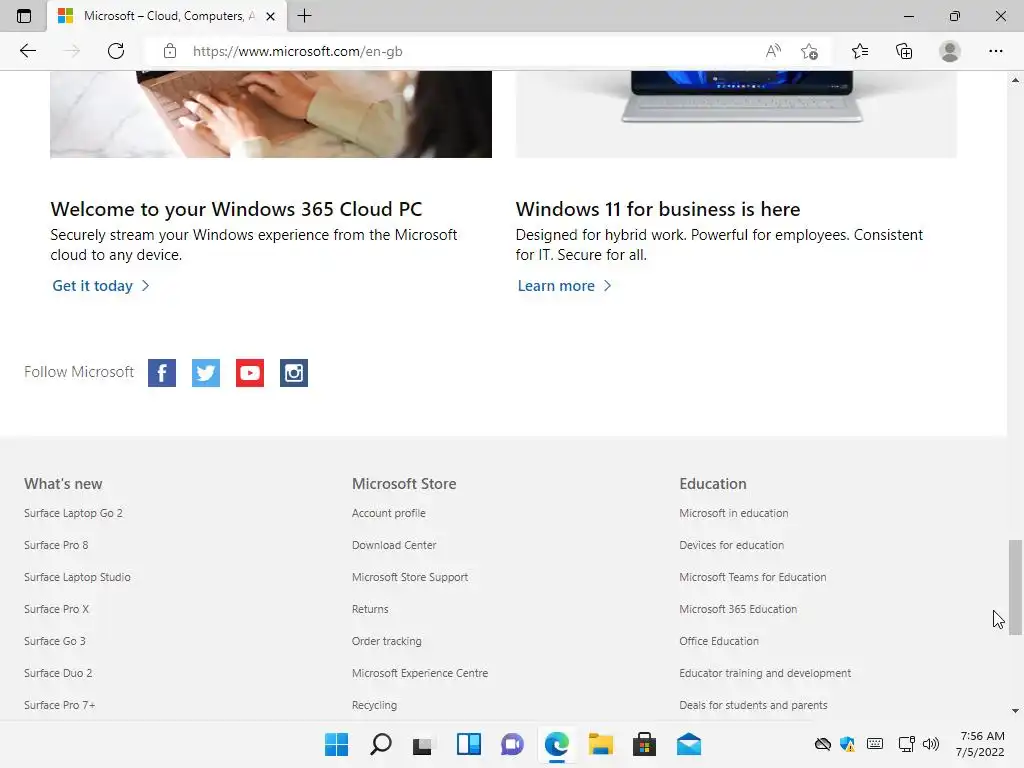The height and width of the screenshot is (768, 1024).
Task: Open network status tray icon
Action: point(906,744)
